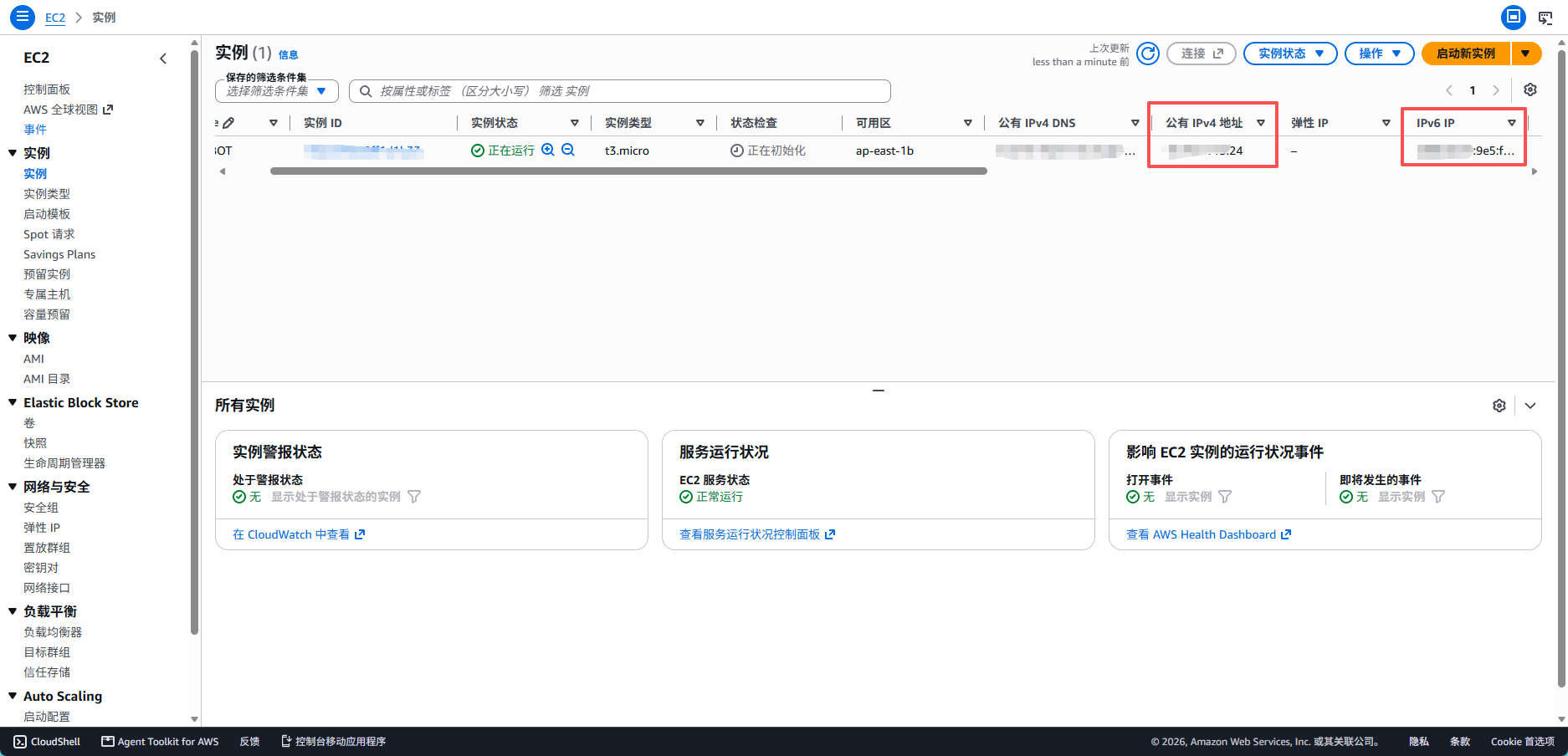1568x756 pixels.
Task: Go to previous results page
Action: (x=1449, y=90)
